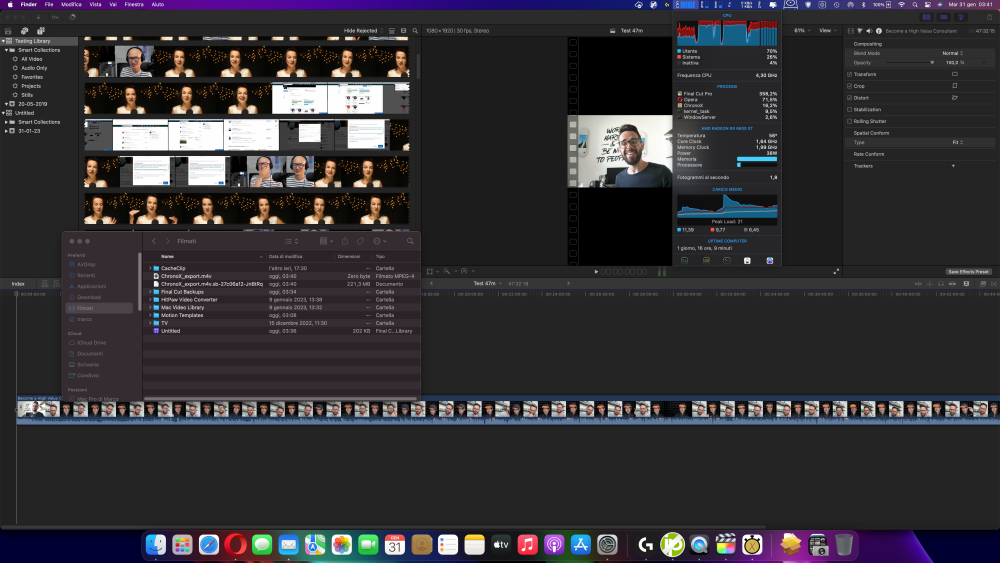Click the Finder window search magnifier
Viewport: 1000px width, 563px height.
(x=410, y=241)
